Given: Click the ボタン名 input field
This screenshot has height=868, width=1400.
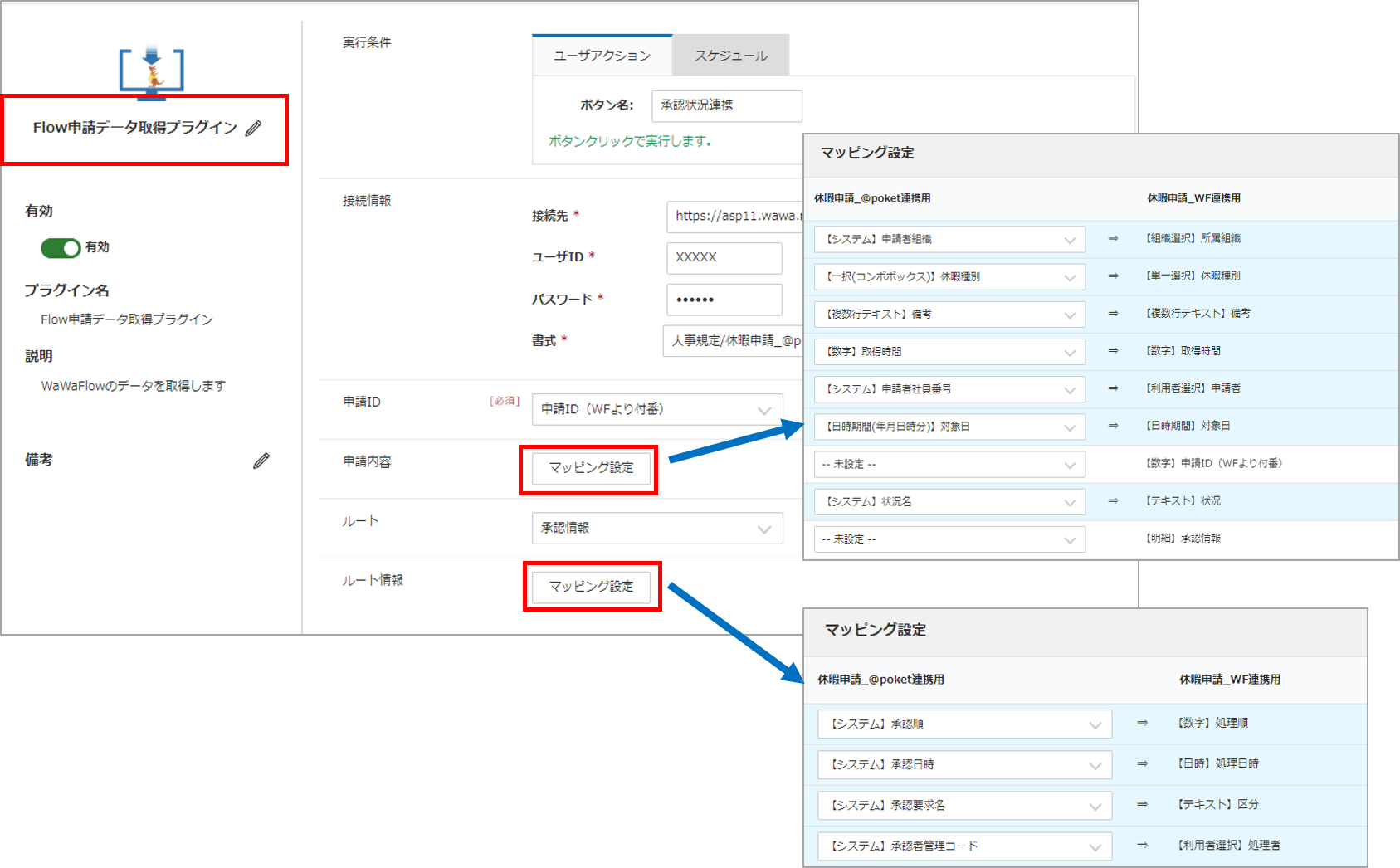Looking at the screenshot, I should pyautogui.click(x=727, y=105).
